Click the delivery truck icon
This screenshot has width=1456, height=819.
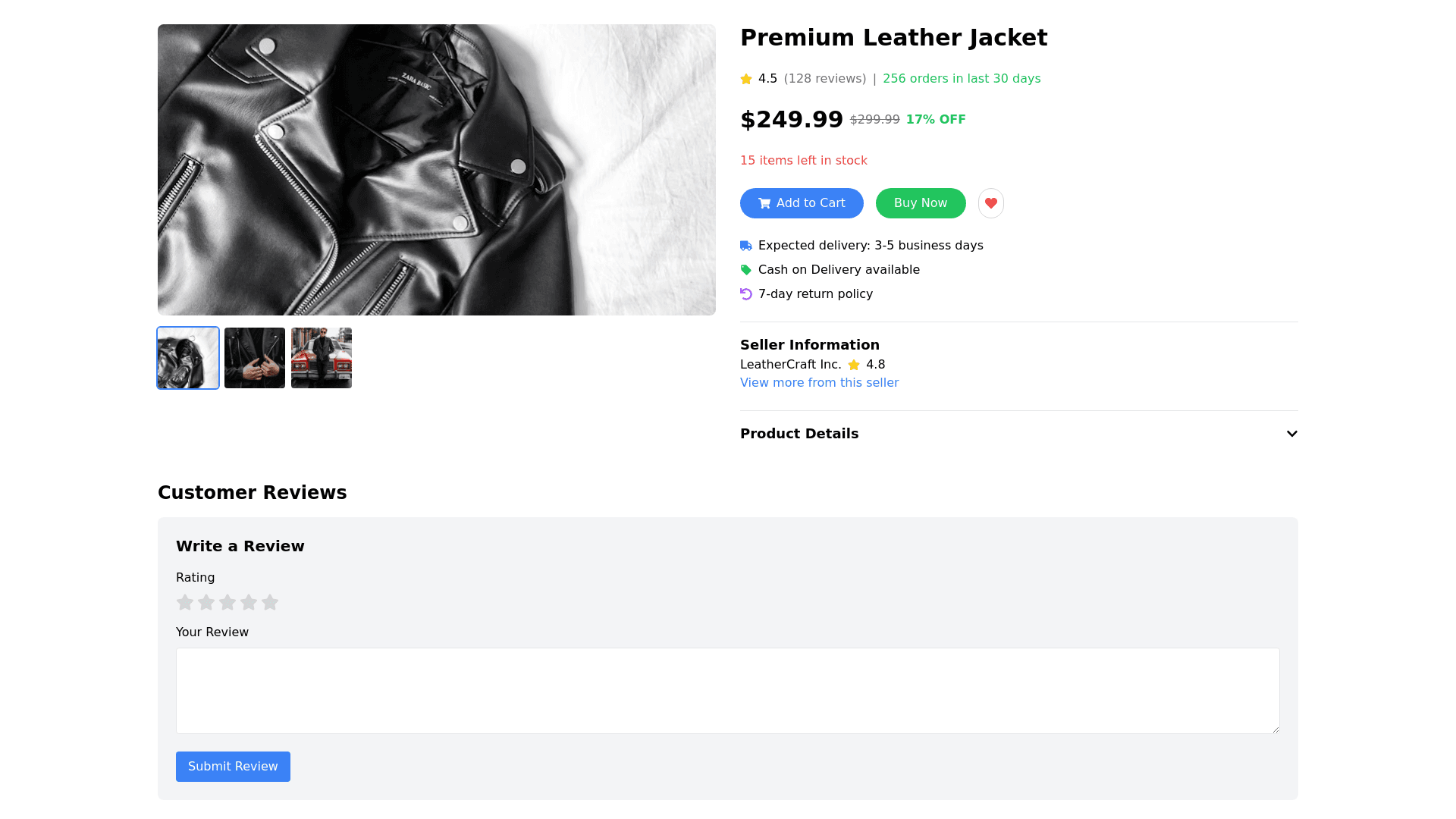point(746,246)
